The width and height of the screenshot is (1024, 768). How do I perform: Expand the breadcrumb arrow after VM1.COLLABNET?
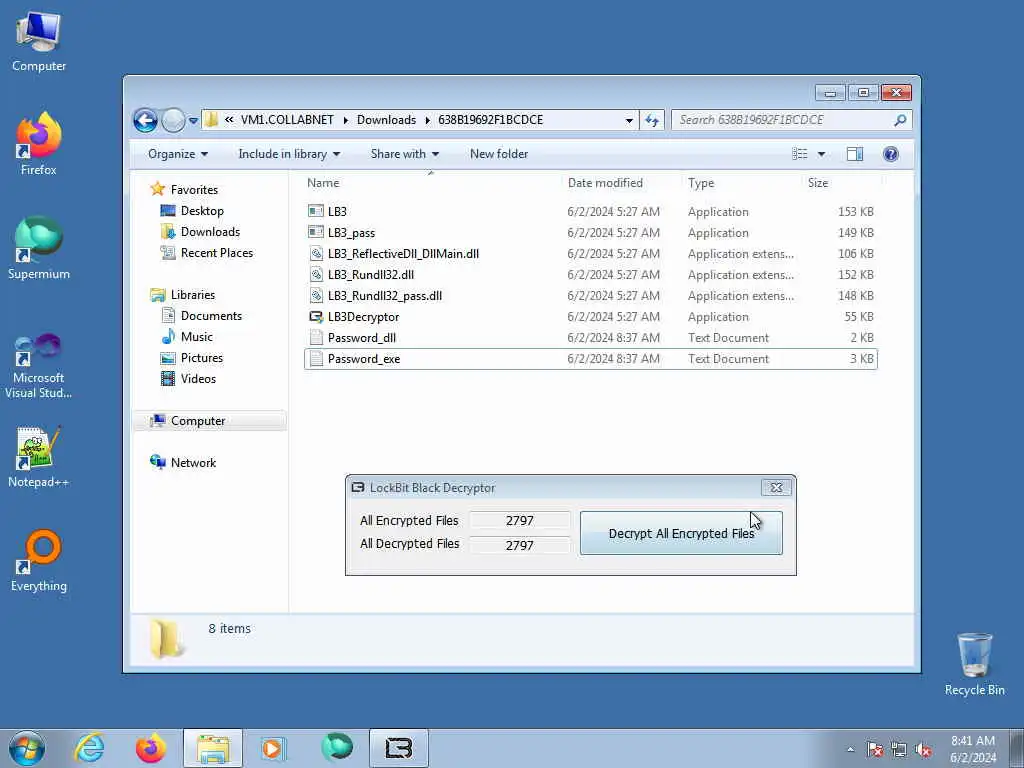pos(345,120)
